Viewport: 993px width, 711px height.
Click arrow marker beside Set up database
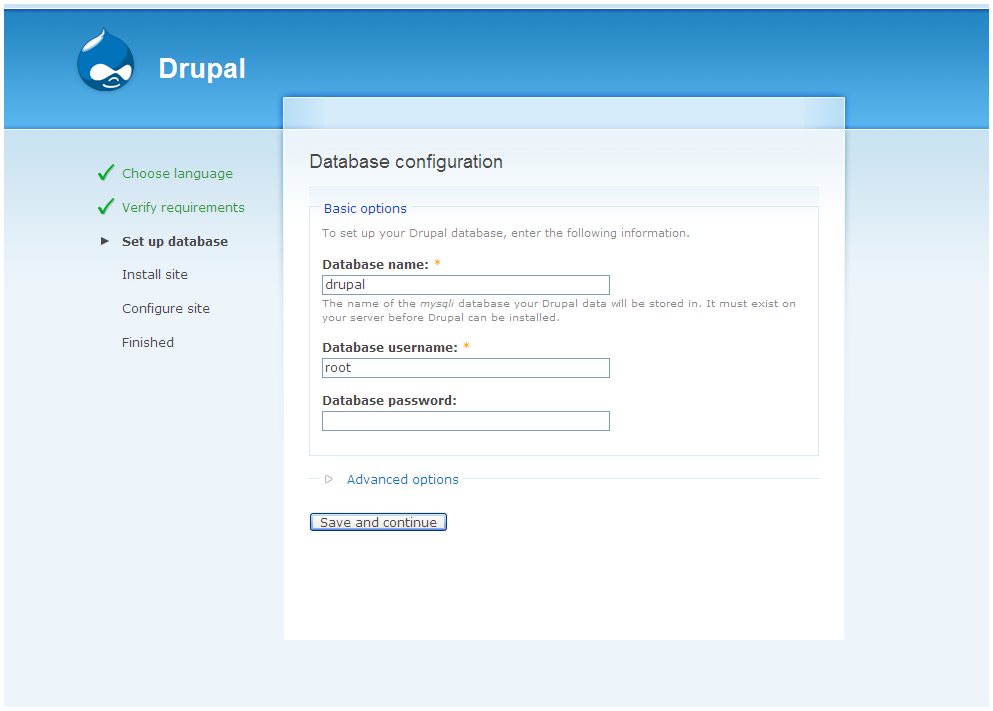pos(104,241)
